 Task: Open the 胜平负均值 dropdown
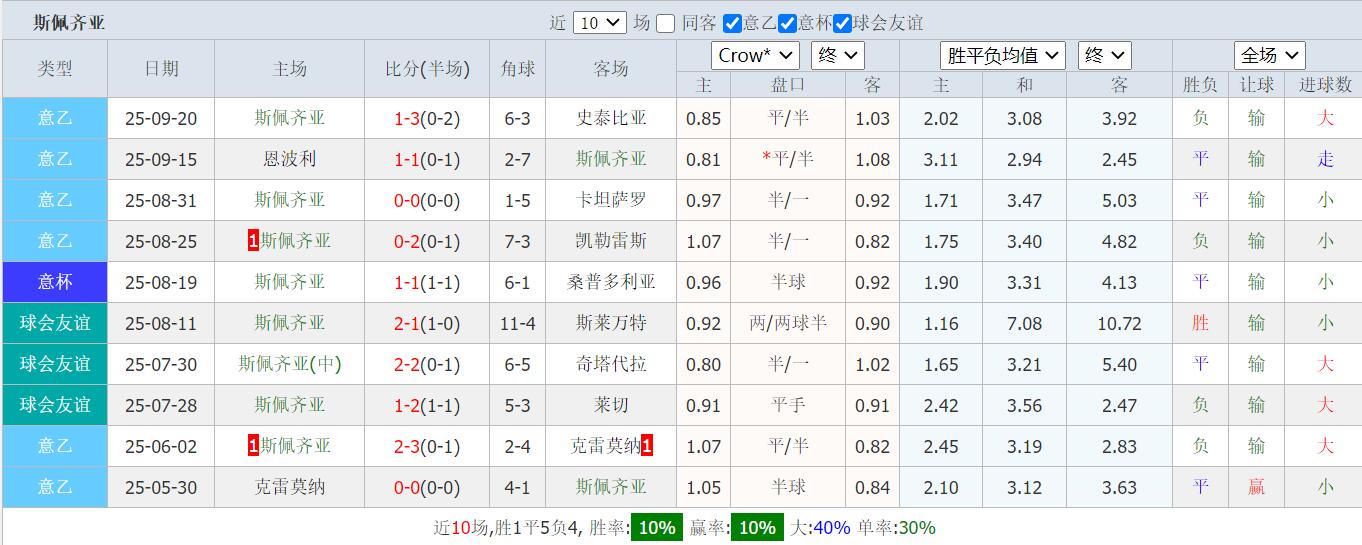tap(1002, 55)
